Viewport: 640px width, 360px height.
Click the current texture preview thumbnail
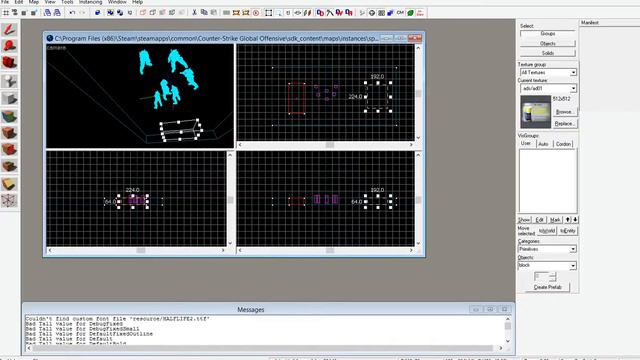[536, 112]
